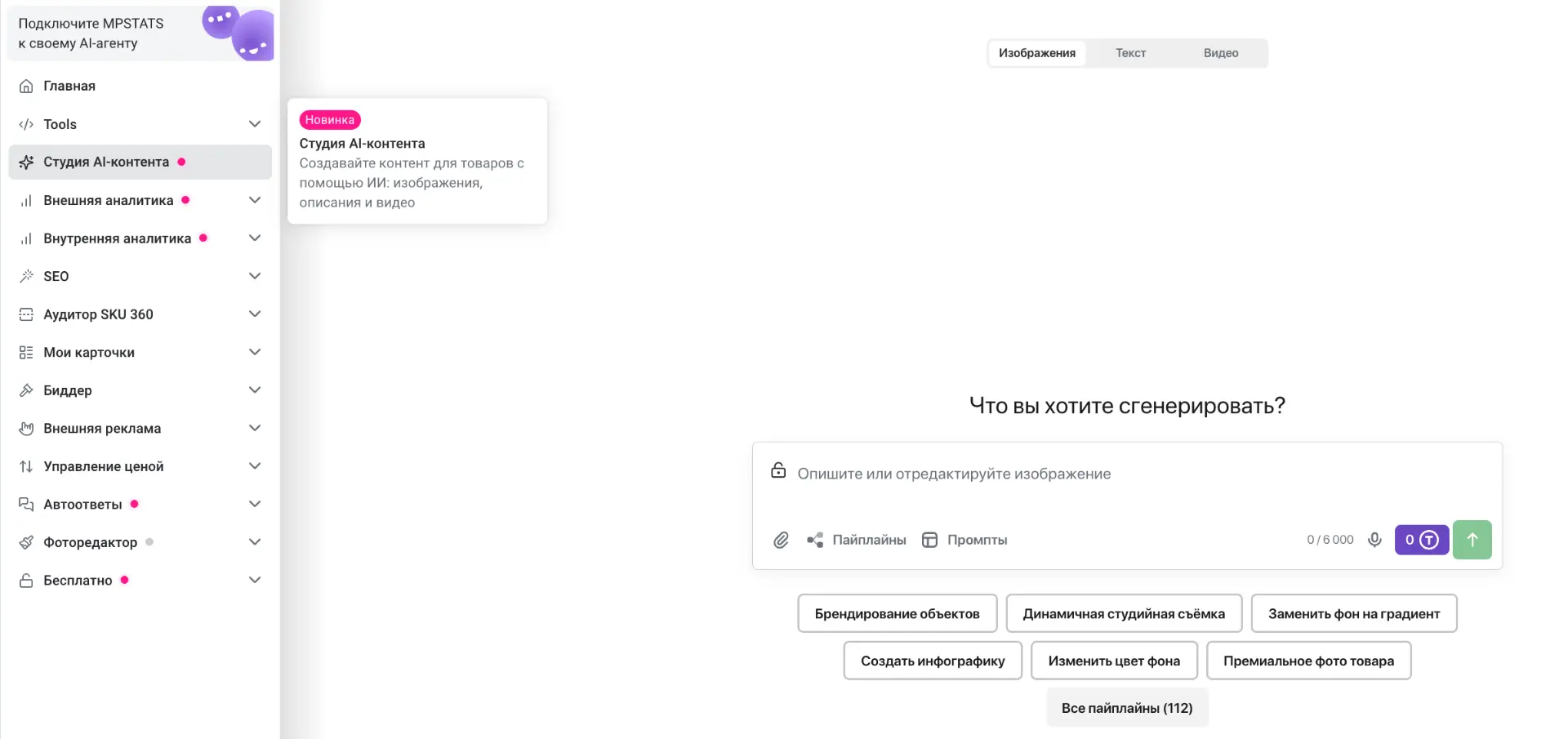Click the Автоответы chat bubbles icon

[x=26, y=505]
